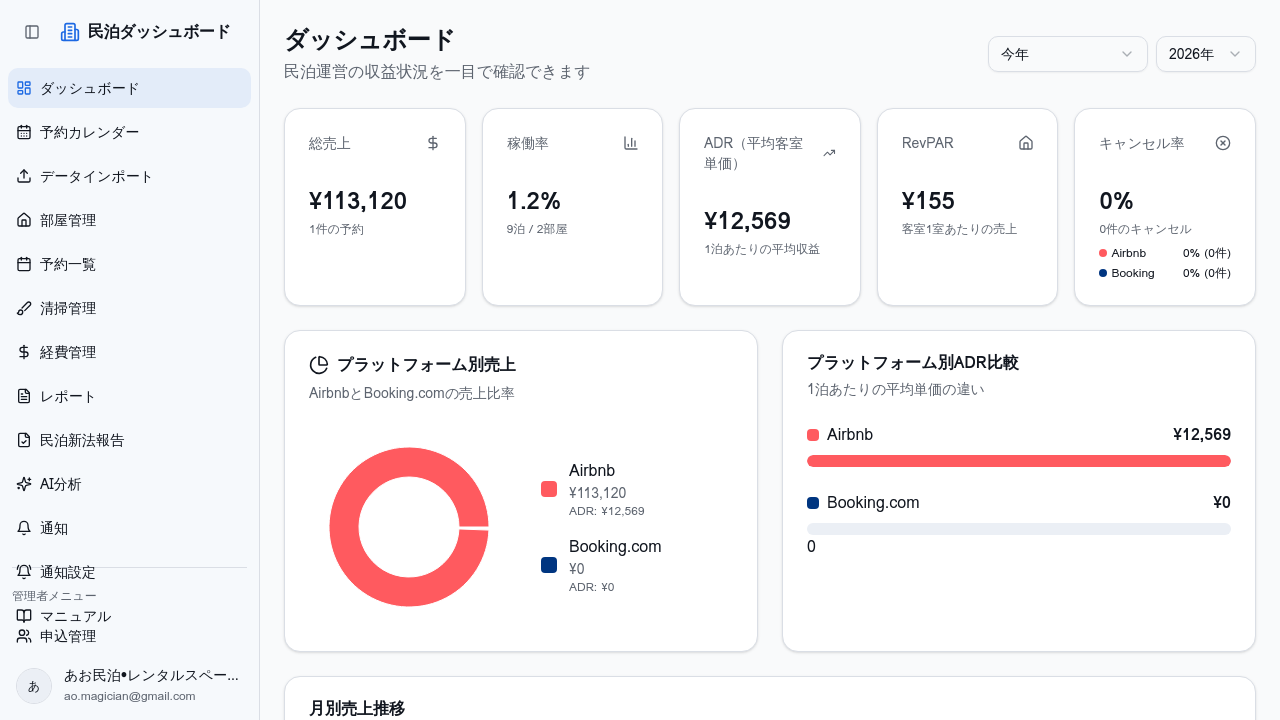Select the grid icon beside ダッシュボード
The width and height of the screenshot is (1280, 720).
click(24, 88)
